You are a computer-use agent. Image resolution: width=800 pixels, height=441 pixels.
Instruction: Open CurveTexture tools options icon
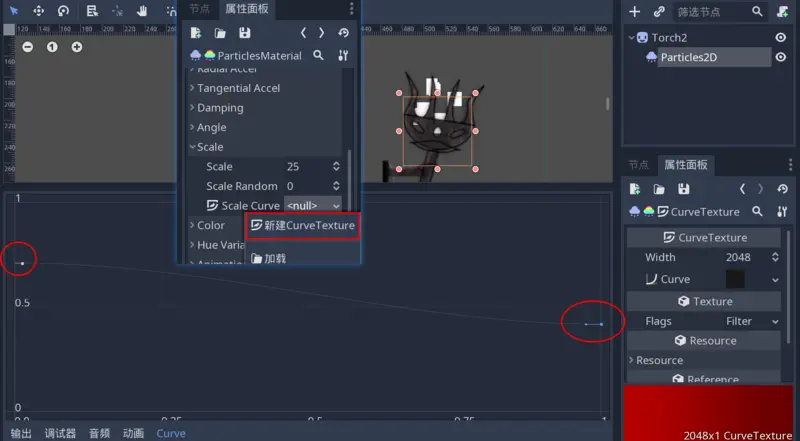pos(782,211)
